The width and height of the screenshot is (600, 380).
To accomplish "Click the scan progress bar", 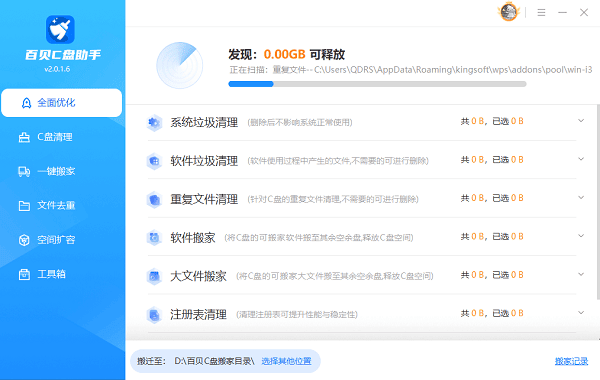I will (377, 84).
